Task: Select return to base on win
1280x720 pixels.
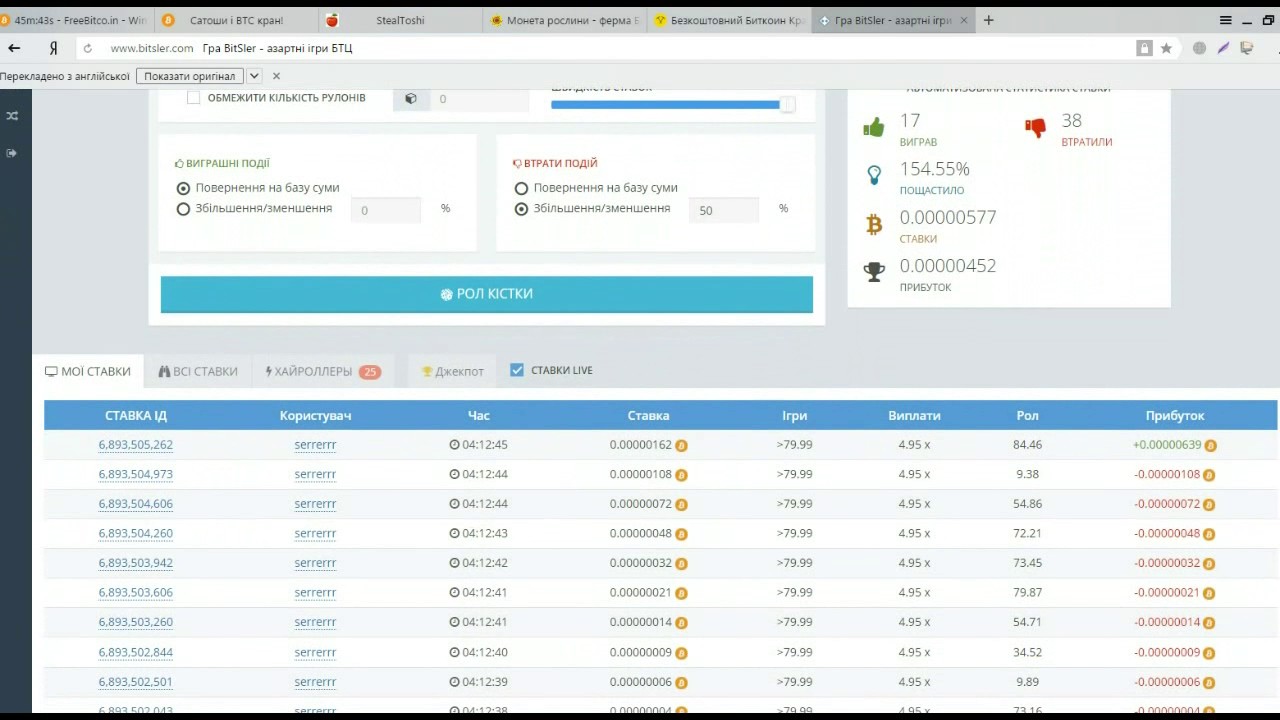Action: (183, 188)
